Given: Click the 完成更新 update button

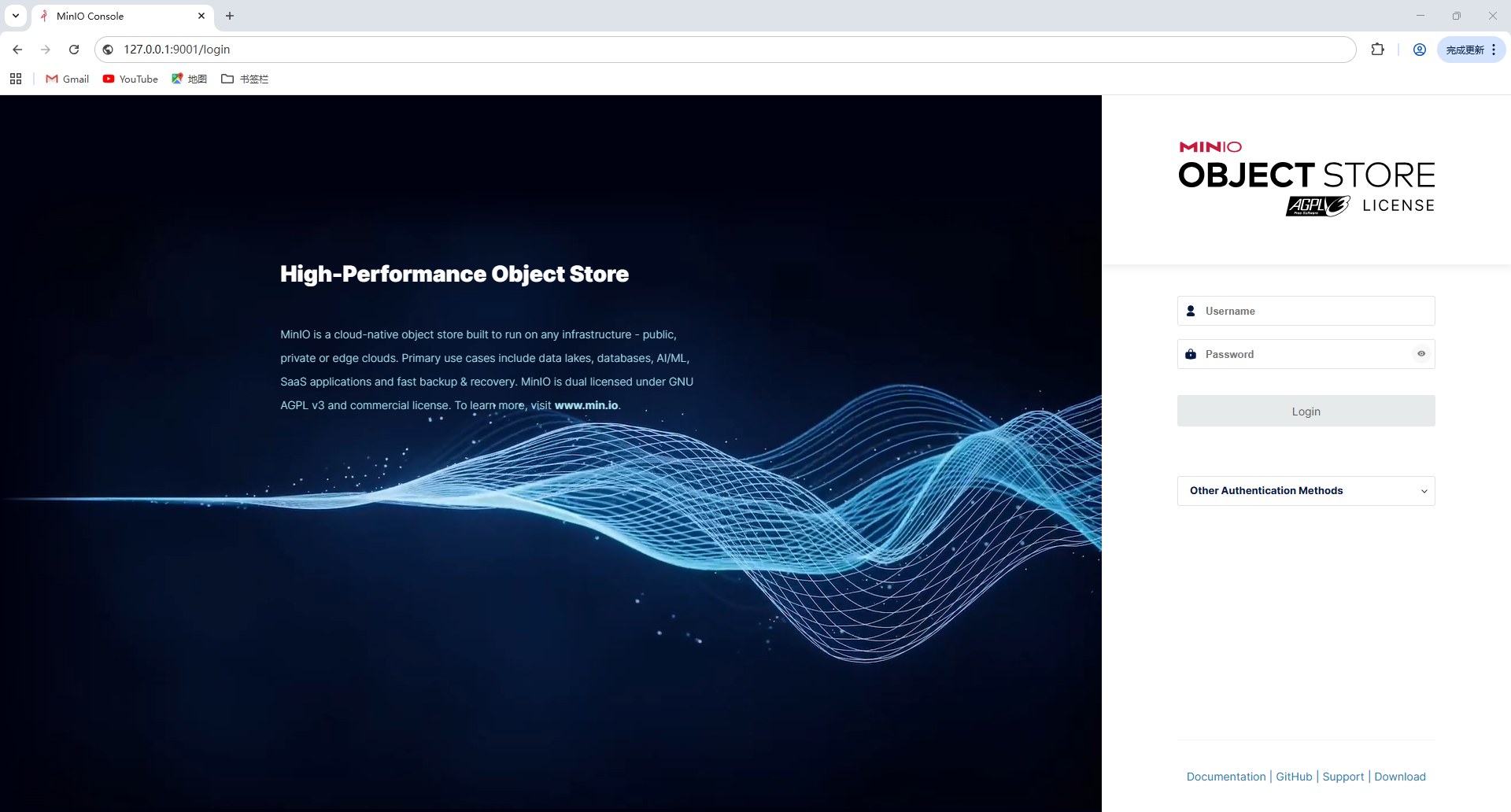Looking at the screenshot, I should 1465,50.
